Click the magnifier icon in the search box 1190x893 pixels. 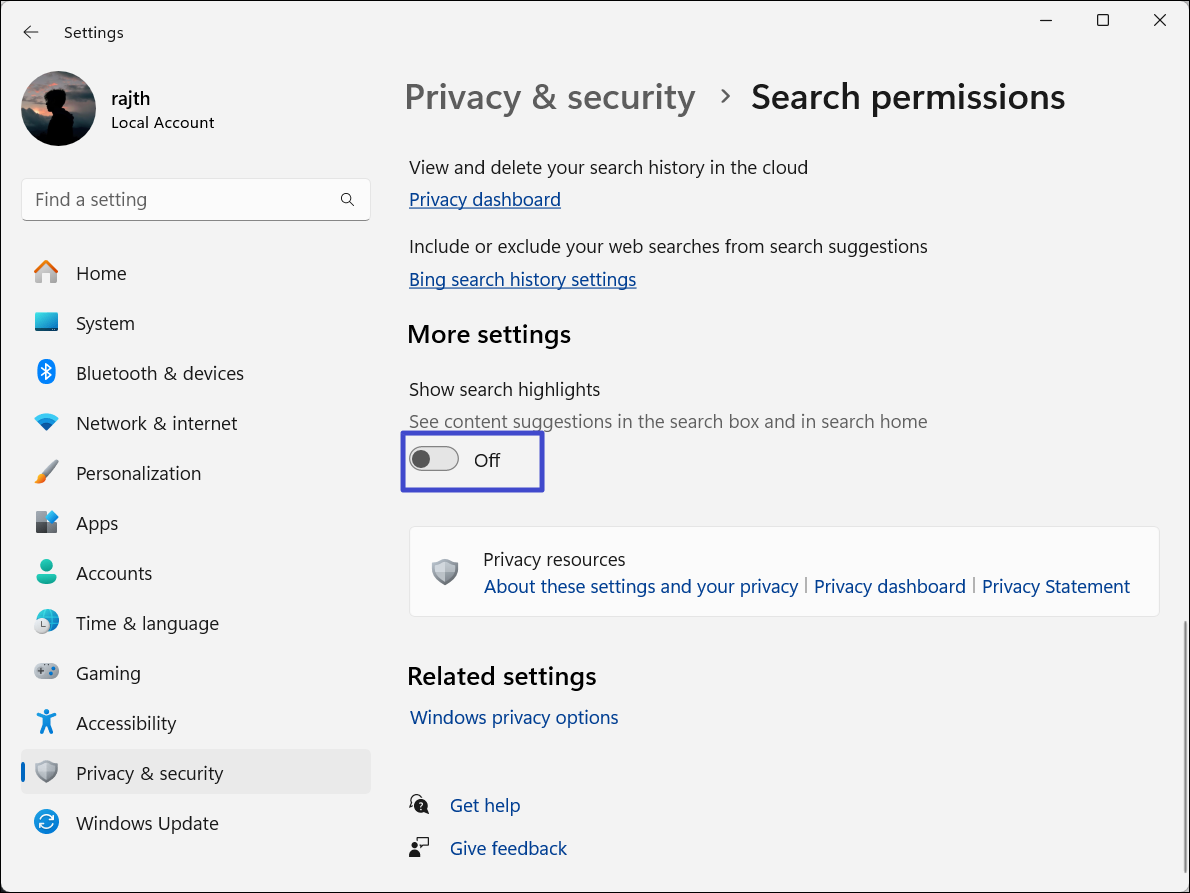(x=347, y=200)
